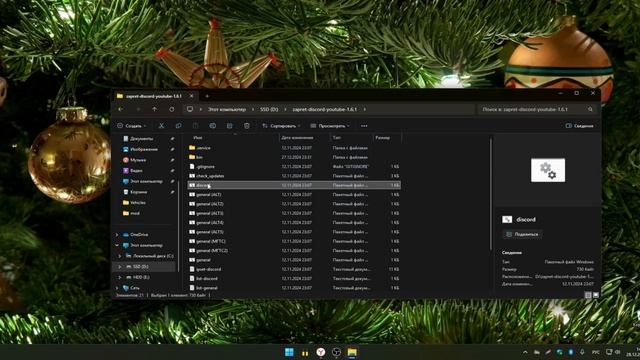Expand the Локальный диск (C:) node
Image resolution: width=640 pixels, height=360 pixels.
(120, 256)
